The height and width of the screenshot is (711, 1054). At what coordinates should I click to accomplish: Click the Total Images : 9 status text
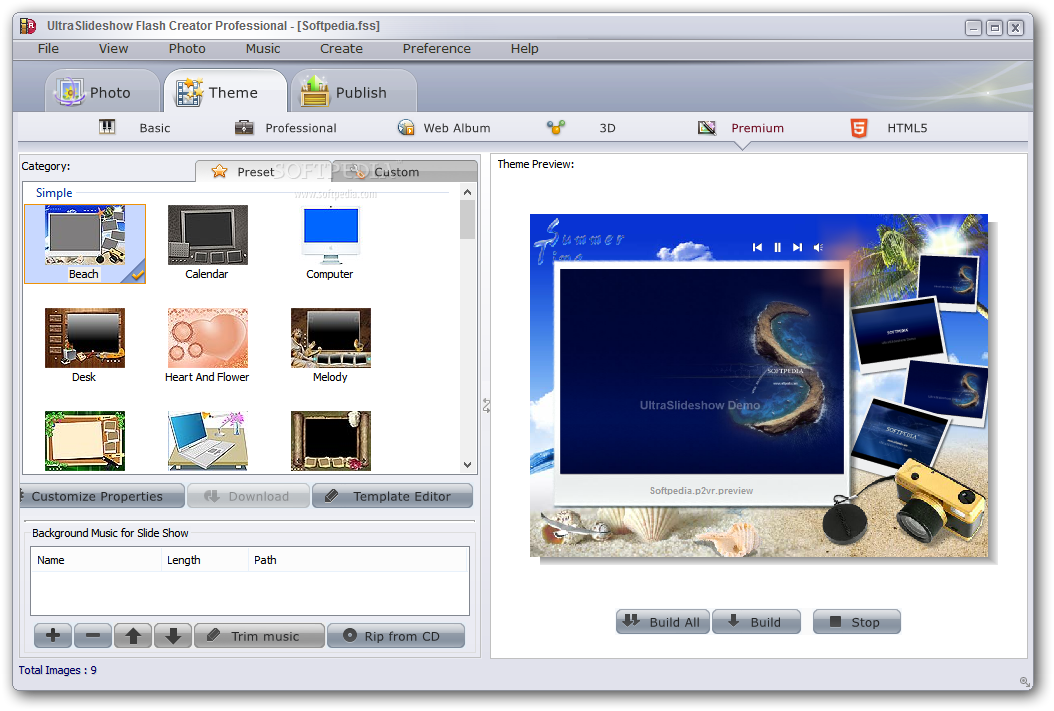tap(58, 670)
